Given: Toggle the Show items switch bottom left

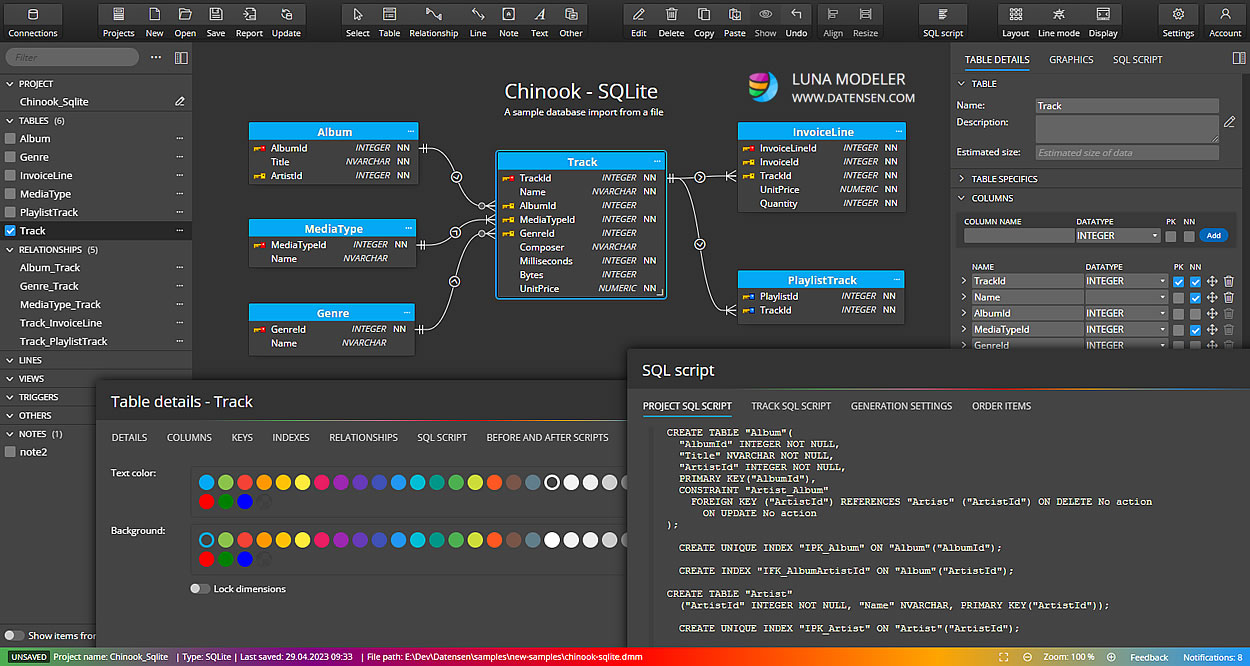Looking at the screenshot, I should coord(17,634).
